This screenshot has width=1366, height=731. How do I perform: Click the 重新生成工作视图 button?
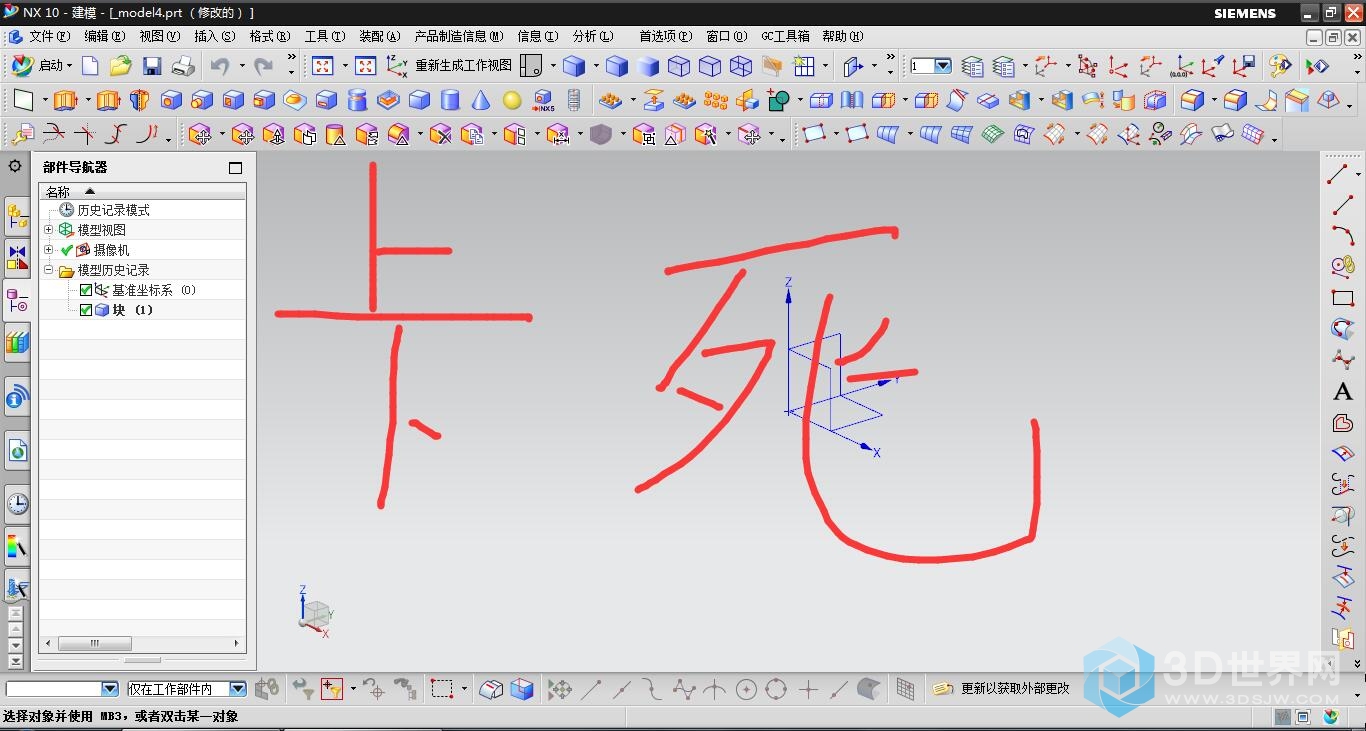click(449, 66)
